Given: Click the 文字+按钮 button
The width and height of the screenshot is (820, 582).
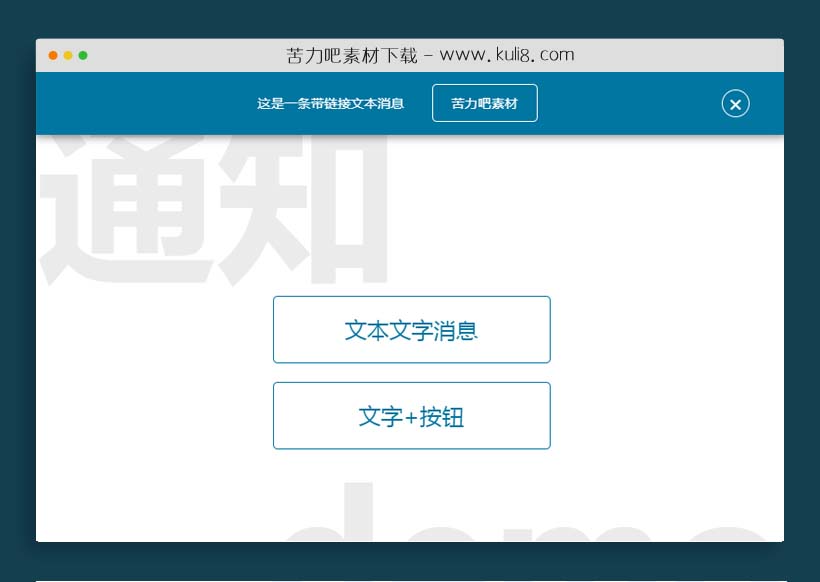Looking at the screenshot, I should pos(412,415).
